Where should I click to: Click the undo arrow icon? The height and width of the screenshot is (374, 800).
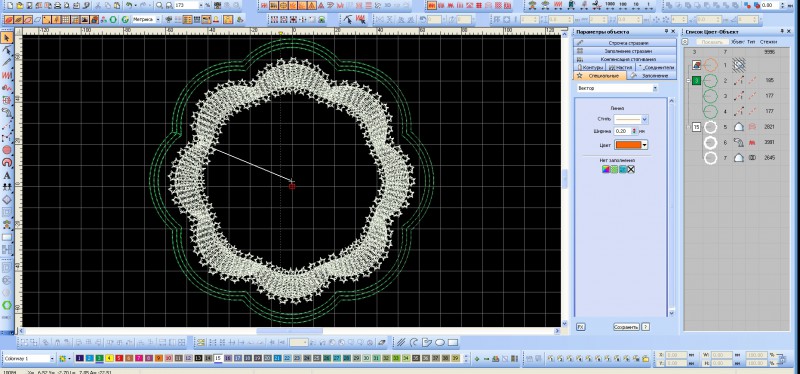click(130, 6)
